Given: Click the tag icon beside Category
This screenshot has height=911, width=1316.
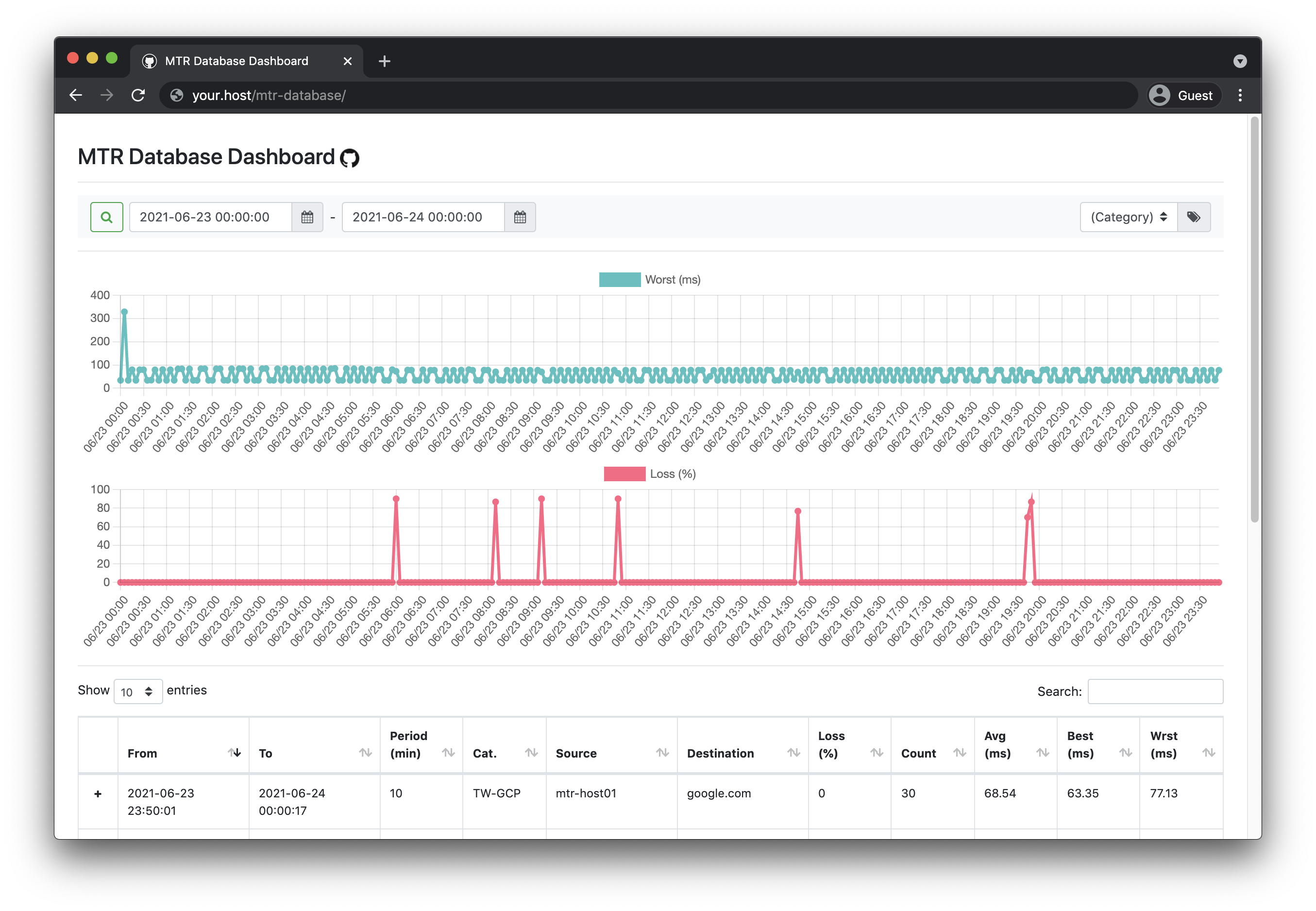Looking at the screenshot, I should (x=1193, y=217).
